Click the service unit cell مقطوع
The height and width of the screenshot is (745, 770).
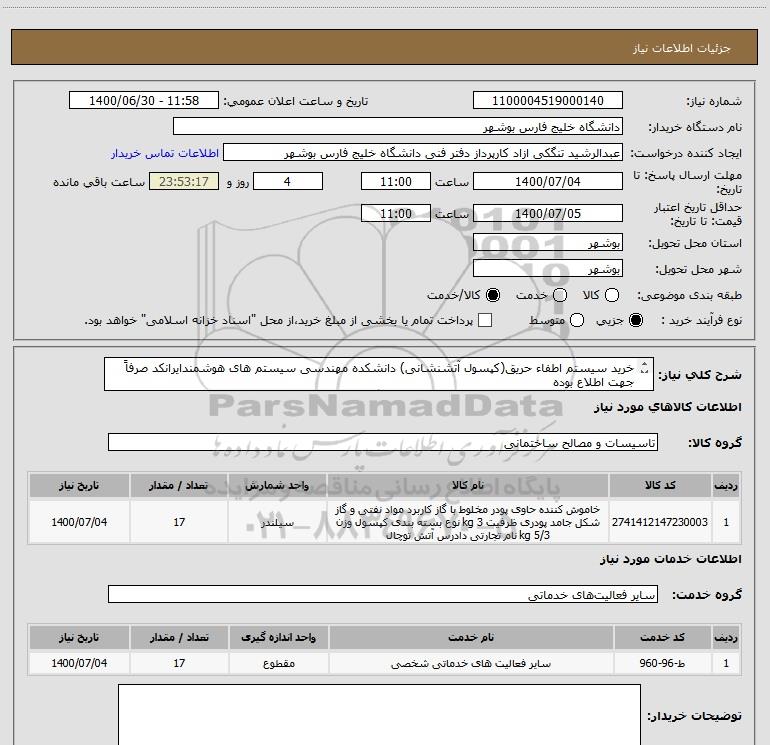click(278, 663)
